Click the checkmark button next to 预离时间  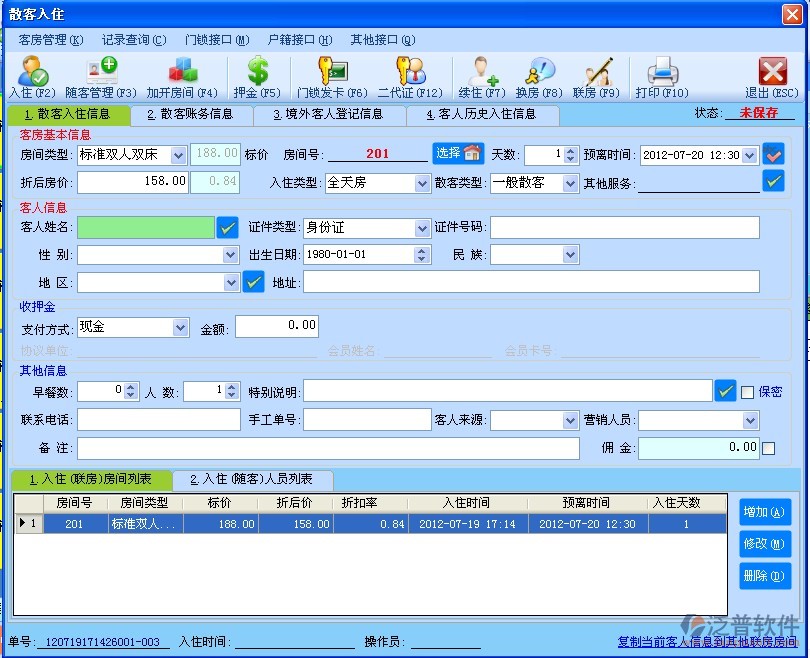tap(773, 154)
